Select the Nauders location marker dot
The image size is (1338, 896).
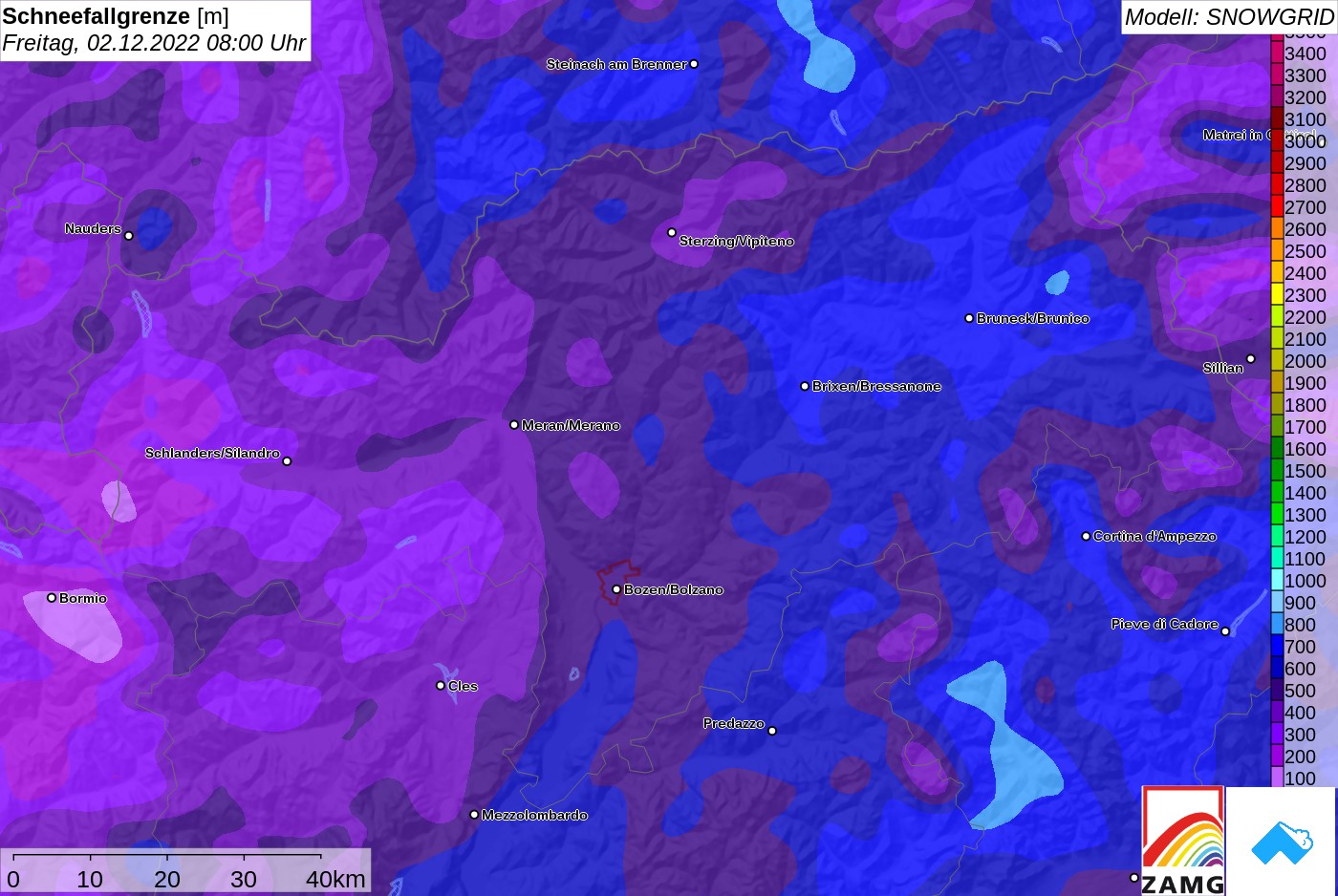(x=129, y=236)
